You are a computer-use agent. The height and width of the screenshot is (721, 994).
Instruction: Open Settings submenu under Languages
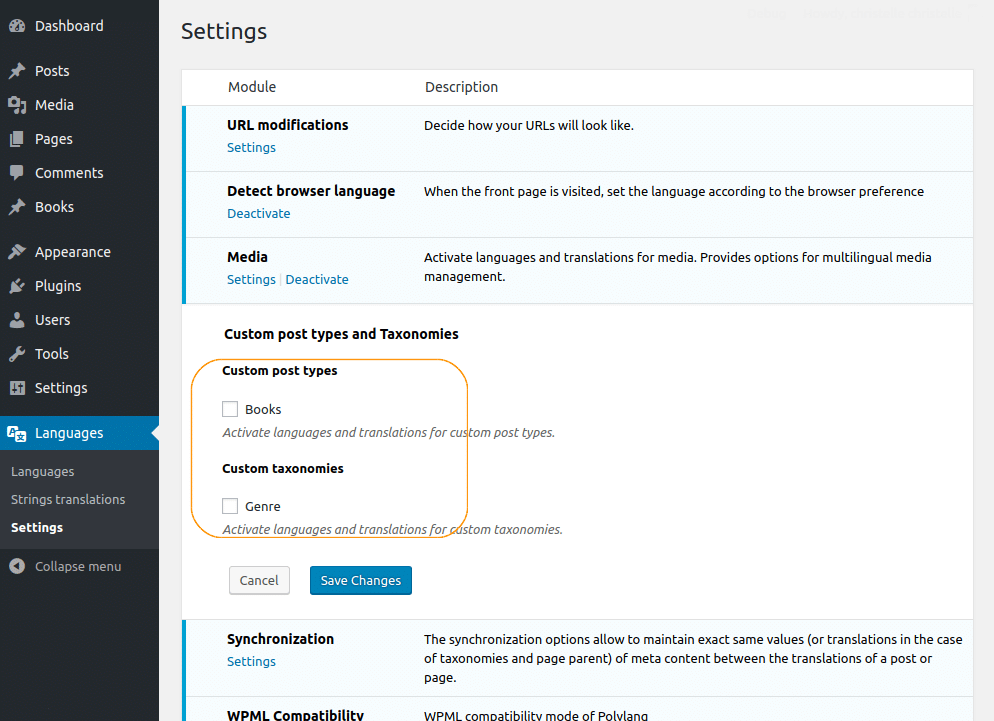tap(37, 528)
